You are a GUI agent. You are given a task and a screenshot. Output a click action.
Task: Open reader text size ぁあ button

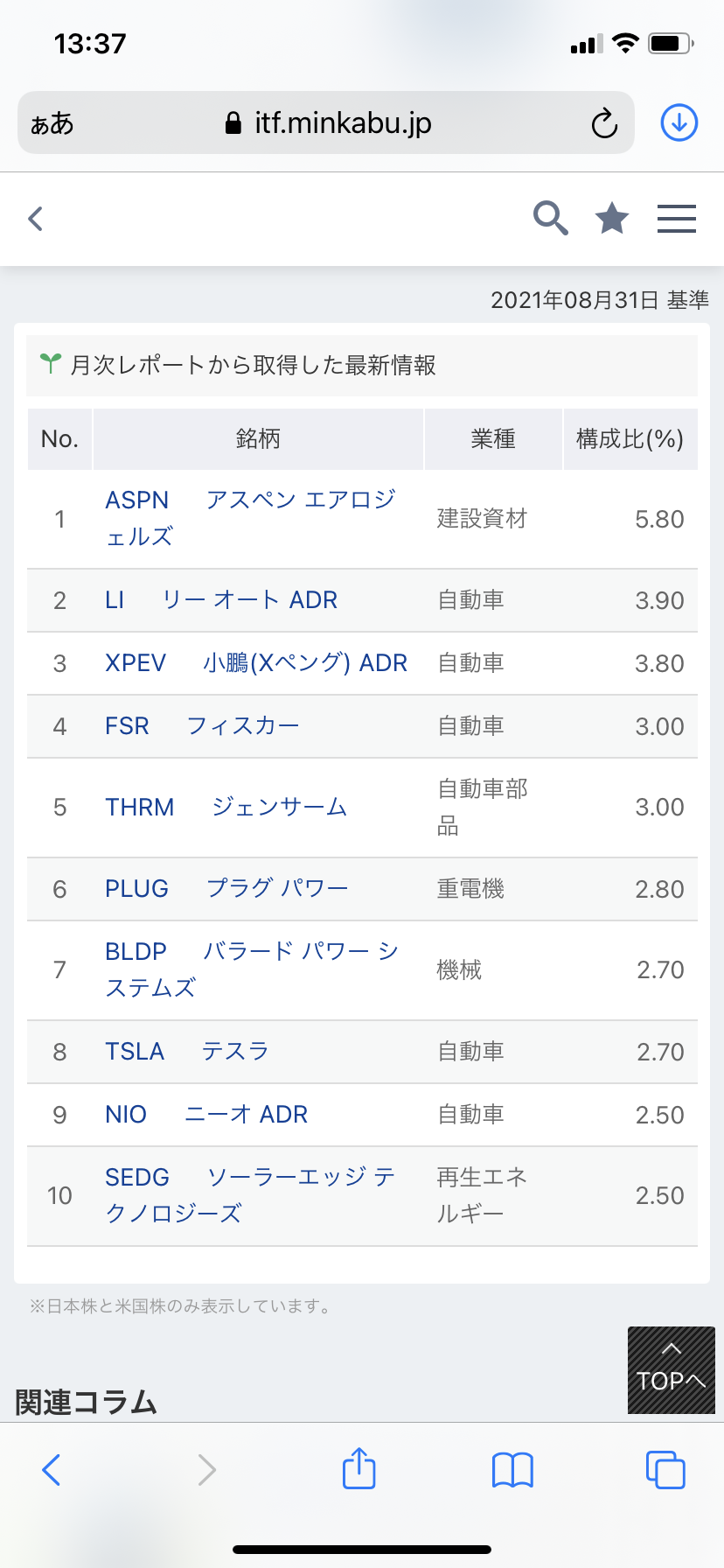coord(52,124)
